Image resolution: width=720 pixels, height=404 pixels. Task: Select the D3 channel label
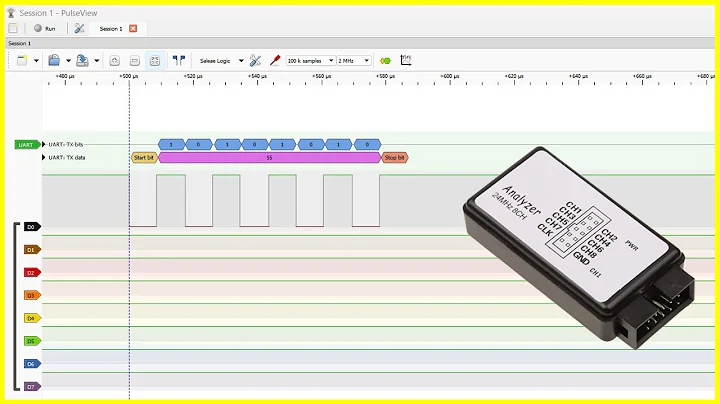(x=32, y=295)
